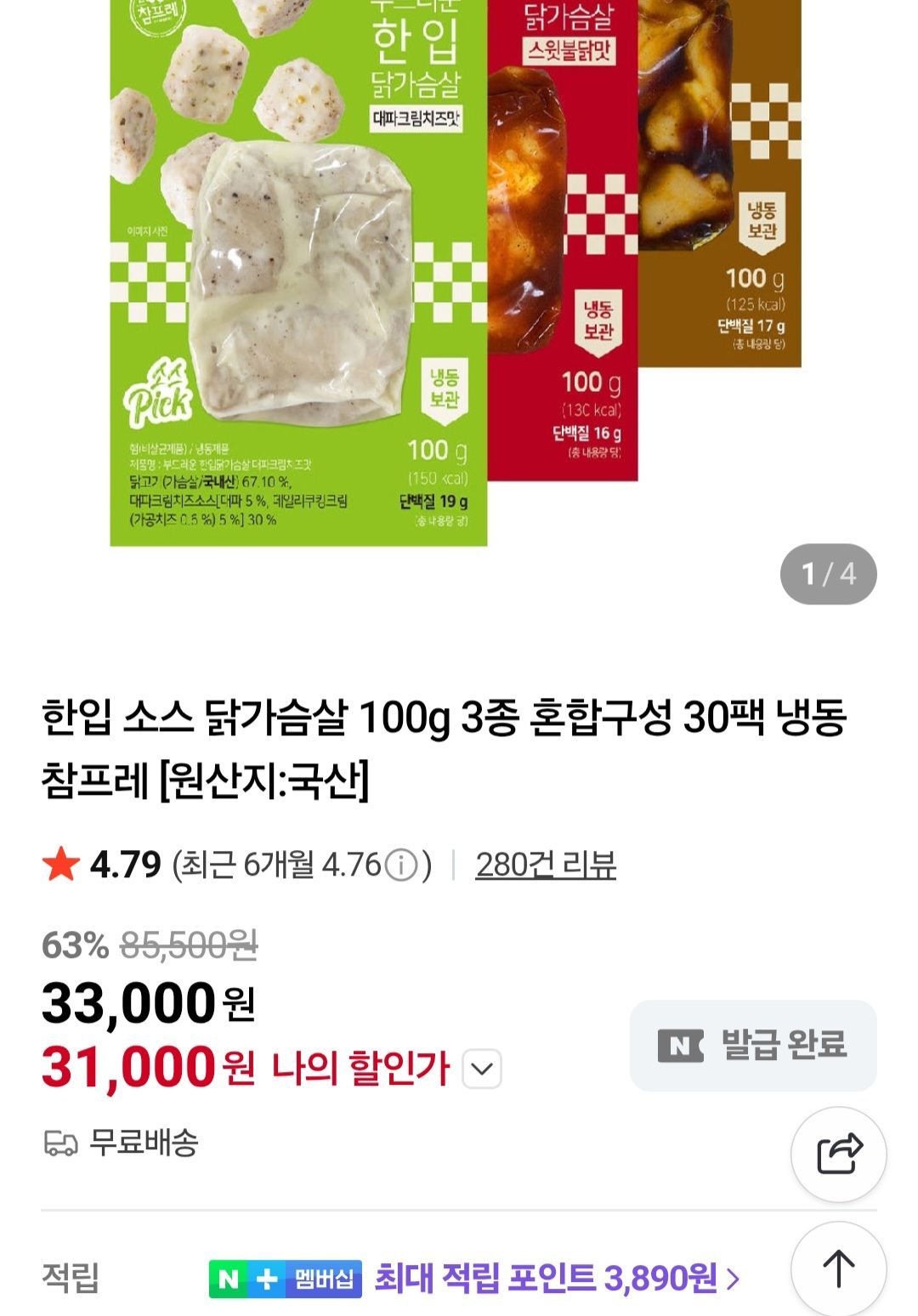Tap the 1/4 image page indicator

pos(829,575)
